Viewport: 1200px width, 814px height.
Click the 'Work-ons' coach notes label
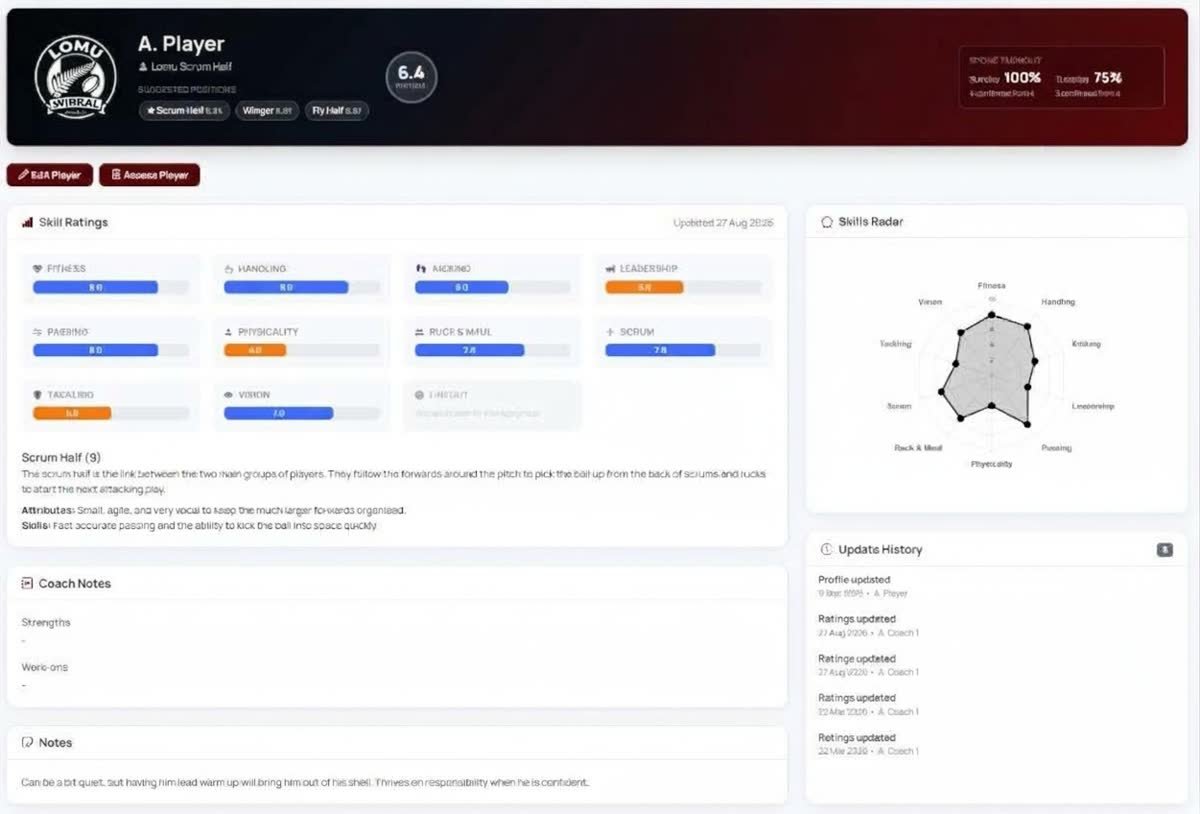coord(45,667)
